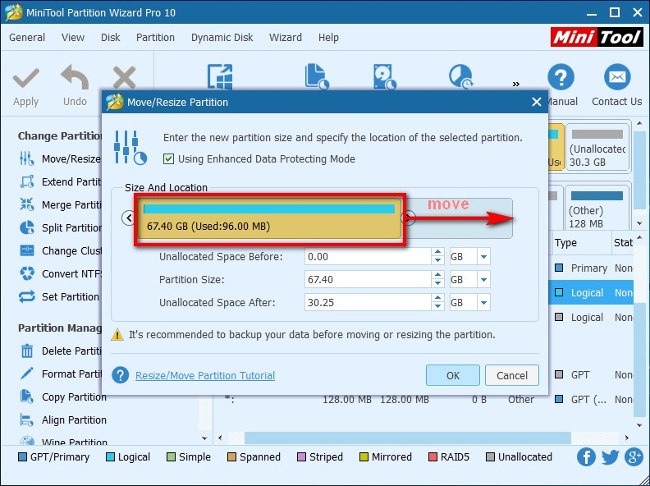The width and height of the screenshot is (650, 486).
Task: Click the Partition Size value field
Action: [x=368, y=279]
